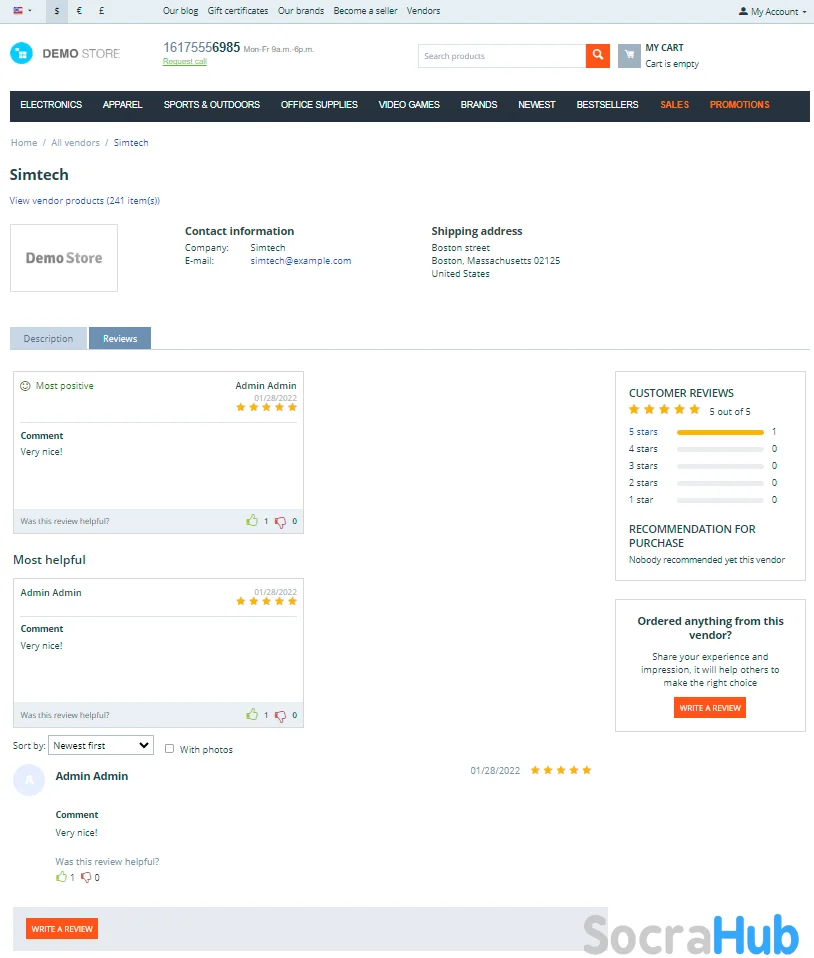Go to Newest menu item
This screenshot has width=814, height=958.
pos(537,105)
